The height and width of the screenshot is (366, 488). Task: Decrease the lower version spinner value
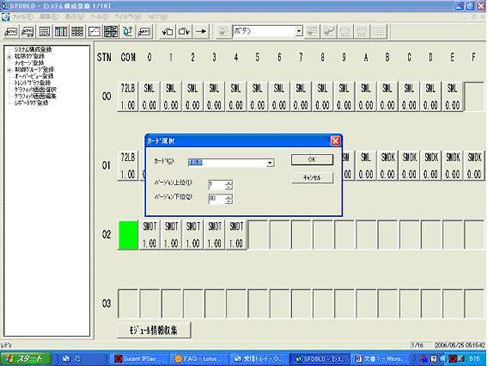tap(229, 201)
